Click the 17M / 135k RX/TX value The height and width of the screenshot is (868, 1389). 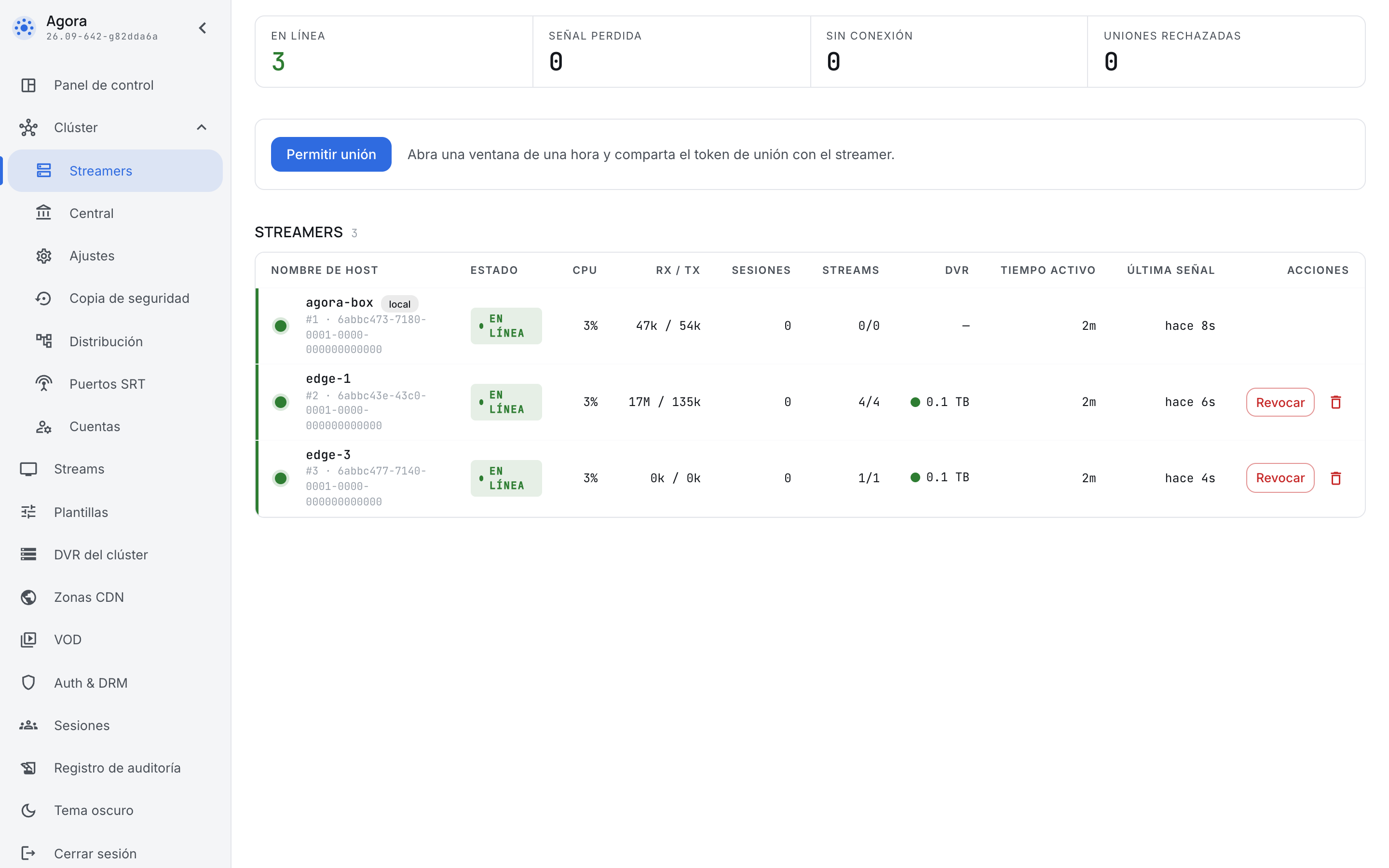[x=664, y=402]
